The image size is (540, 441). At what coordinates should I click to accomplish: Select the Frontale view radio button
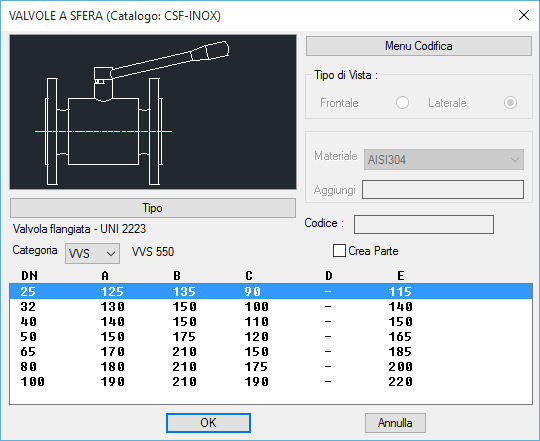pyautogui.click(x=402, y=103)
